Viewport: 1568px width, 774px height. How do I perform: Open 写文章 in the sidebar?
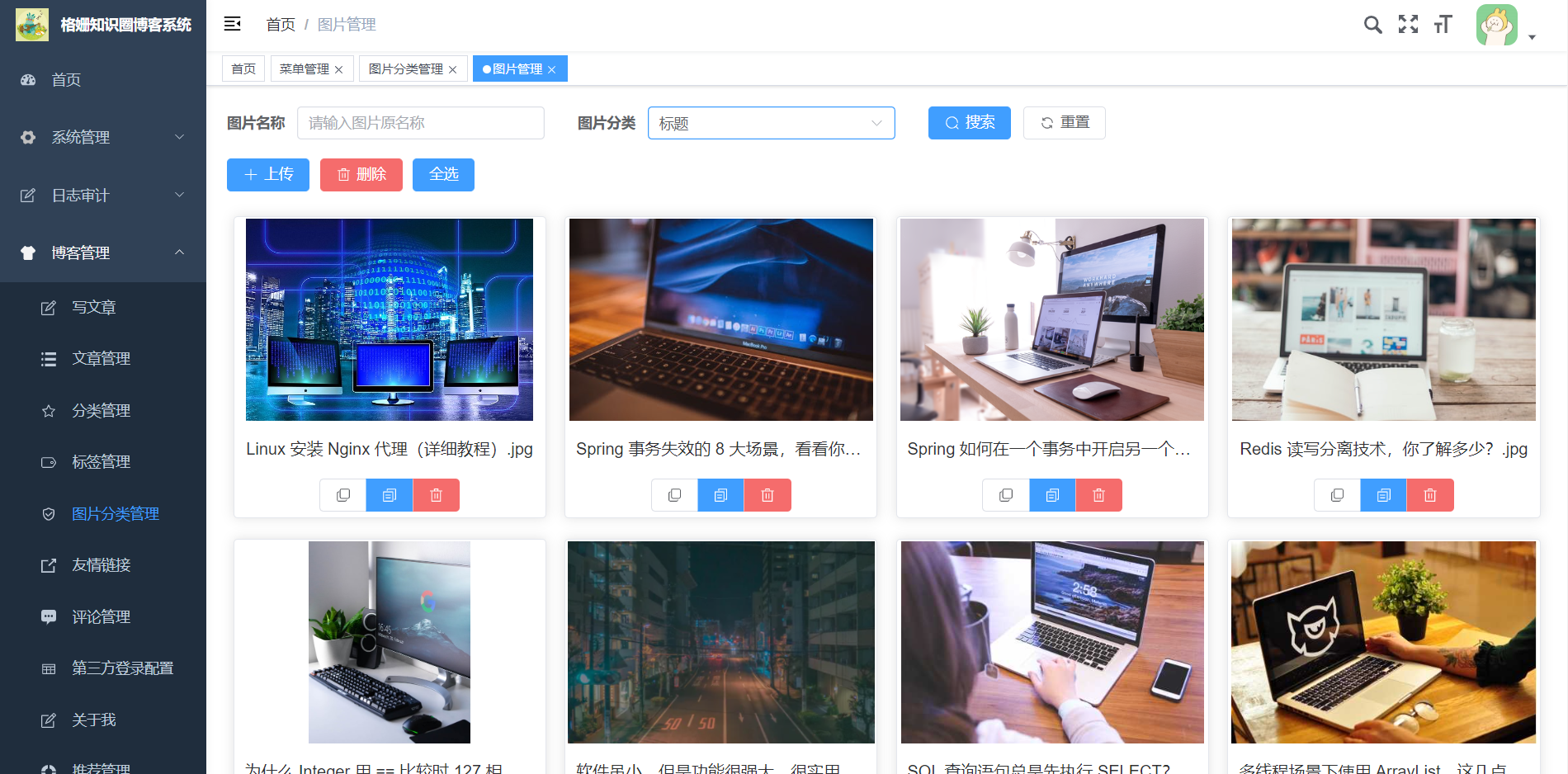click(x=103, y=307)
